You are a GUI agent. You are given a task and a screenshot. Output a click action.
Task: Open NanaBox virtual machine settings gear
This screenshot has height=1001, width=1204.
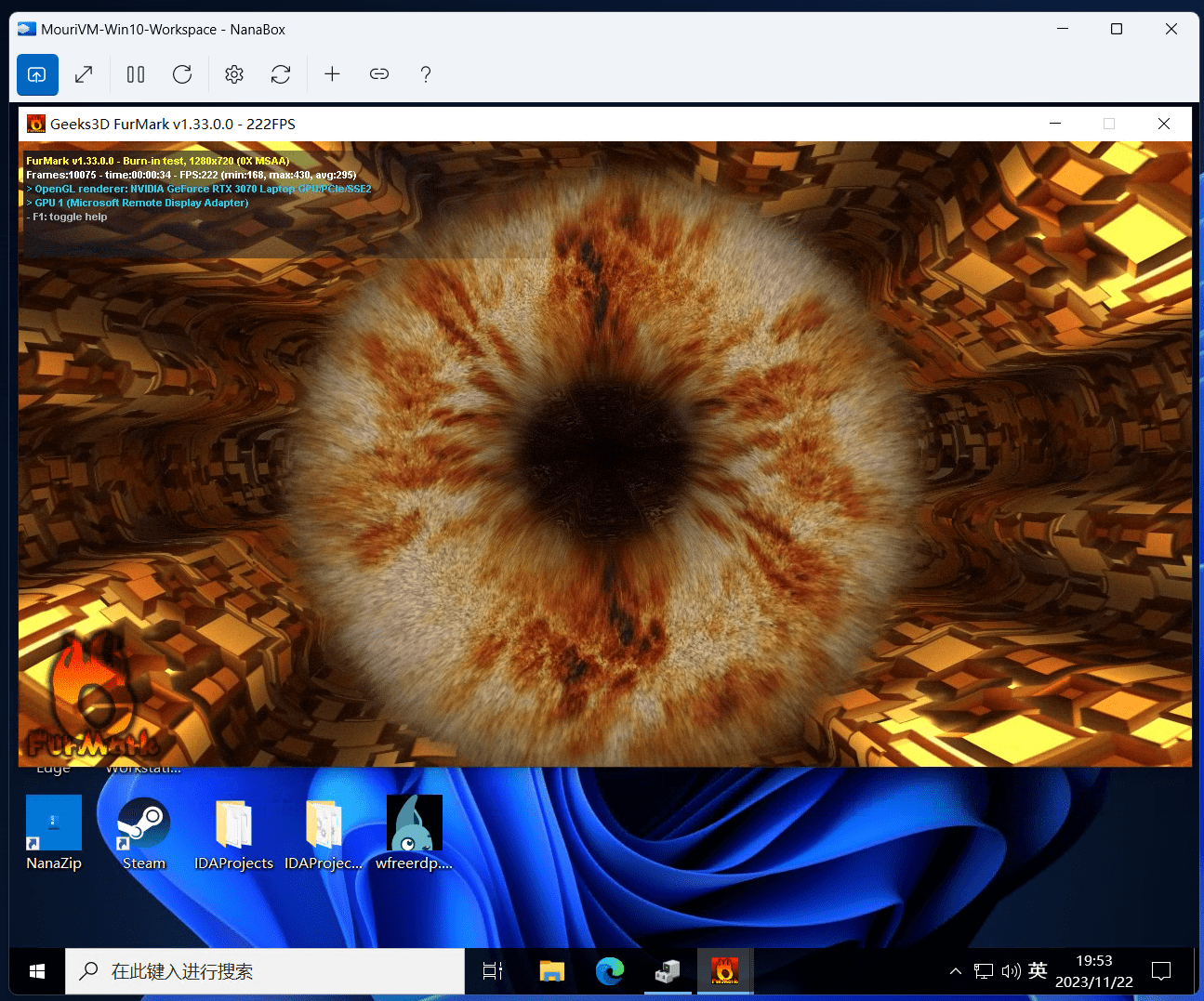point(234,74)
